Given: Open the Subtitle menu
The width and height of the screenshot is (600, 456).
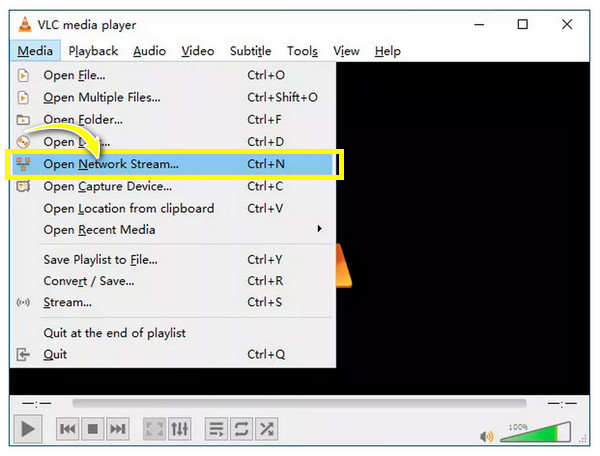Looking at the screenshot, I should click(251, 51).
